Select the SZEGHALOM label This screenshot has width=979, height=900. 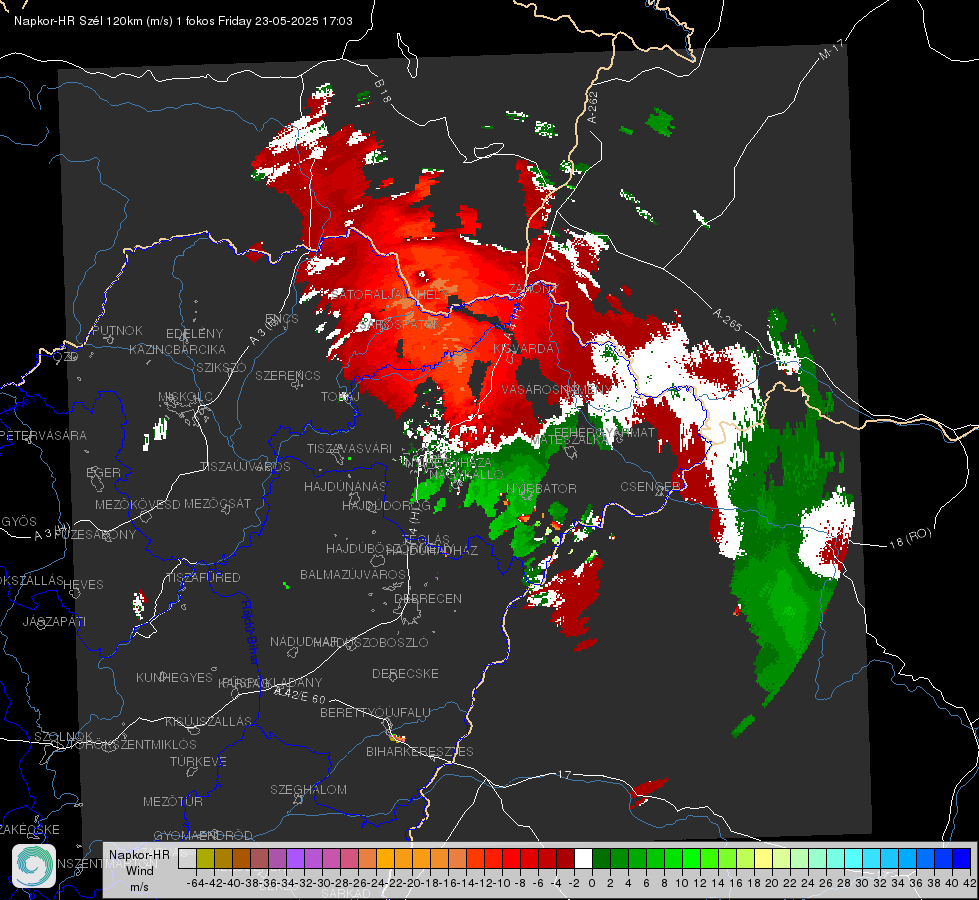[308, 789]
